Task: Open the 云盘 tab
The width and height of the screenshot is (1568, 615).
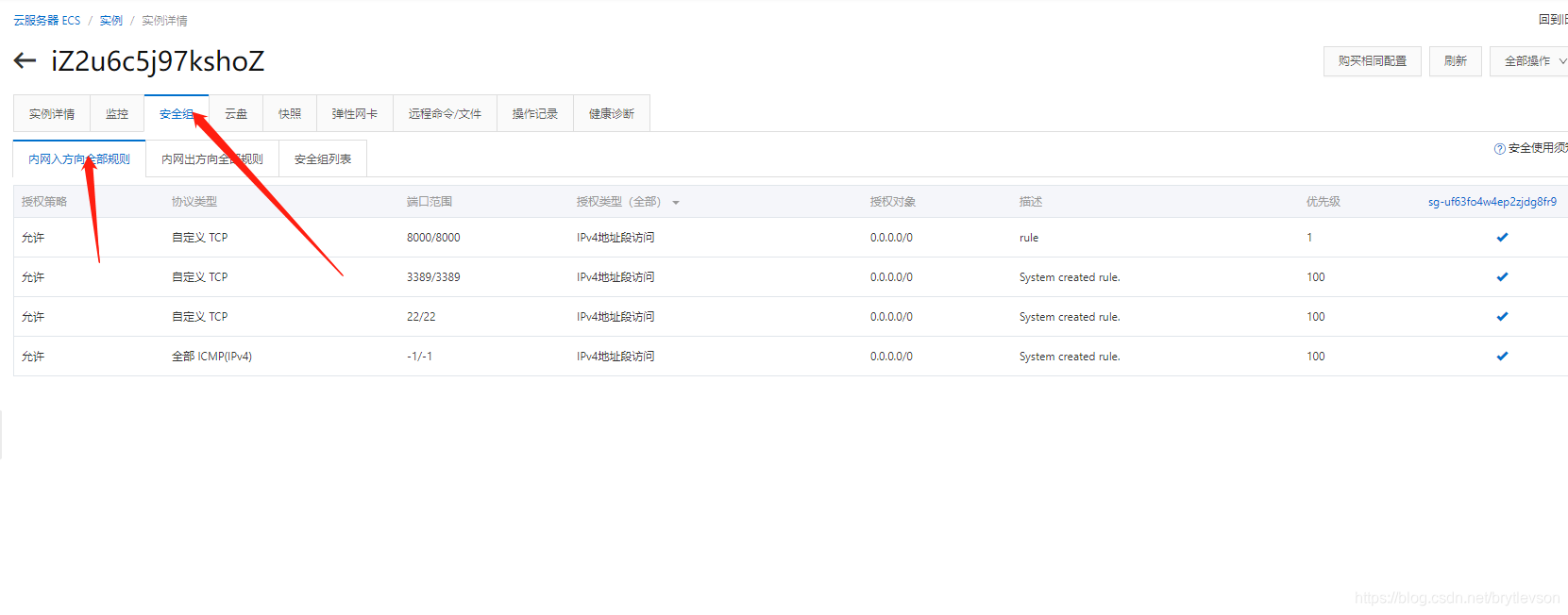Action: click(x=236, y=114)
